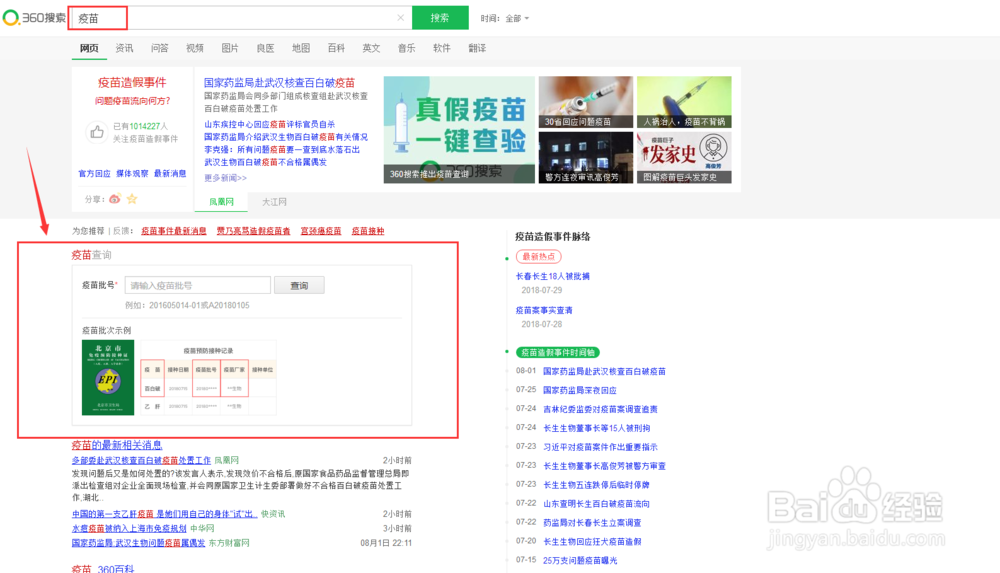The width and height of the screenshot is (1000, 573).
Task: Click the 疫苗事件最新消息 suggestion
Action: (x=173, y=231)
